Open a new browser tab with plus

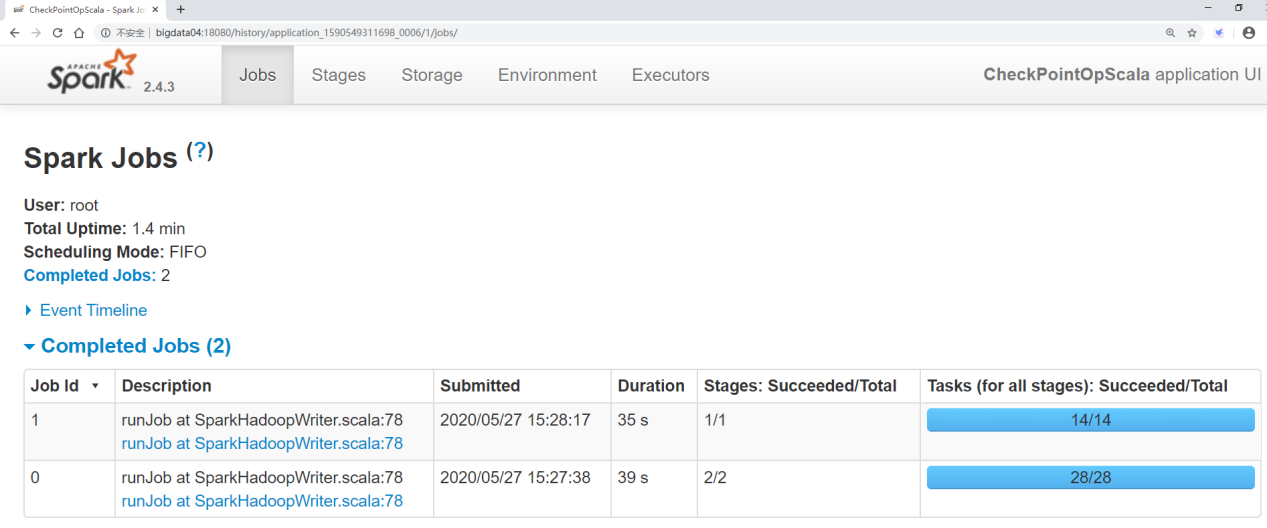180,9
